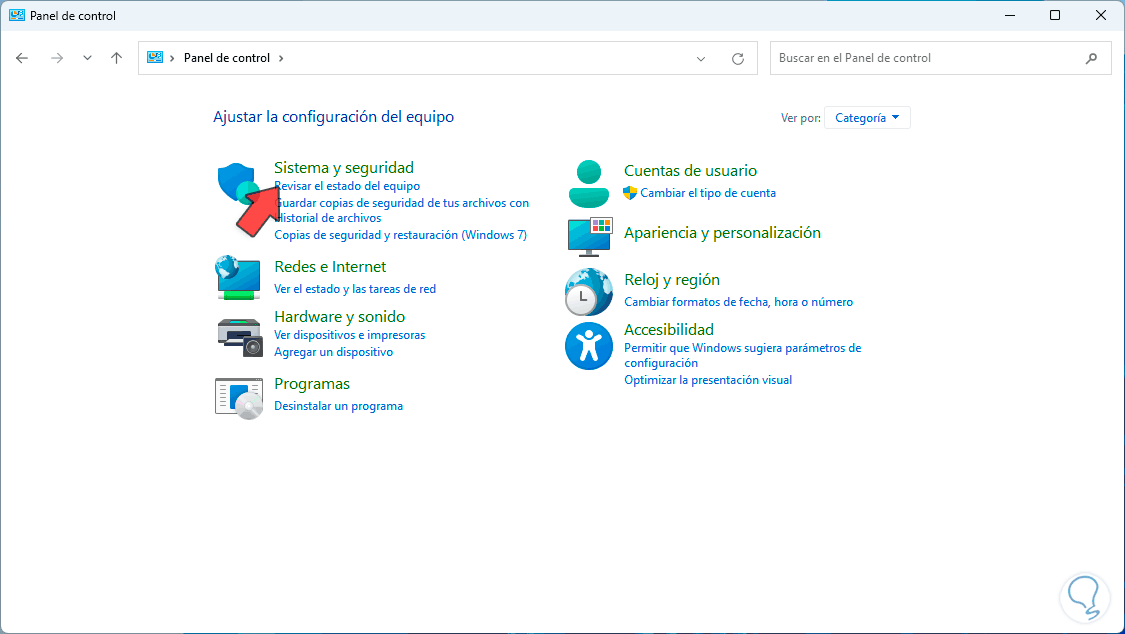This screenshot has width=1125, height=634.
Task: Open Reloj y región category
Action: [672, 280]
